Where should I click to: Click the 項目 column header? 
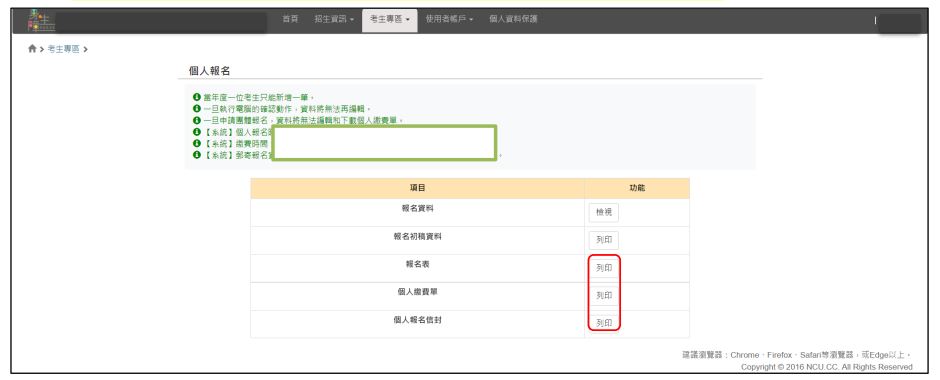(x=417, y=188)
